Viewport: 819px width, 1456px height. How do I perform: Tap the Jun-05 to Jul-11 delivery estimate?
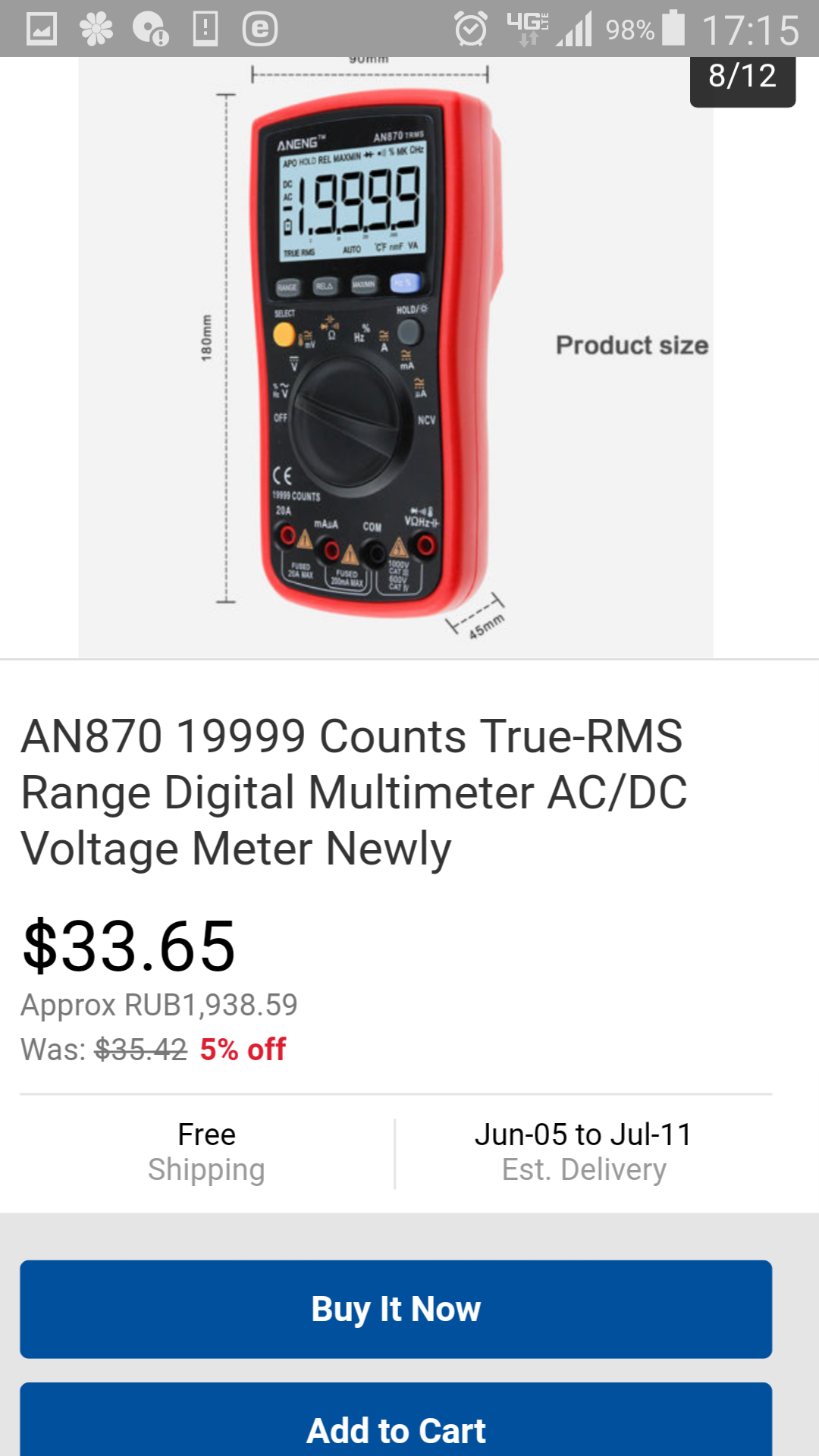(x=583, y=1152)
